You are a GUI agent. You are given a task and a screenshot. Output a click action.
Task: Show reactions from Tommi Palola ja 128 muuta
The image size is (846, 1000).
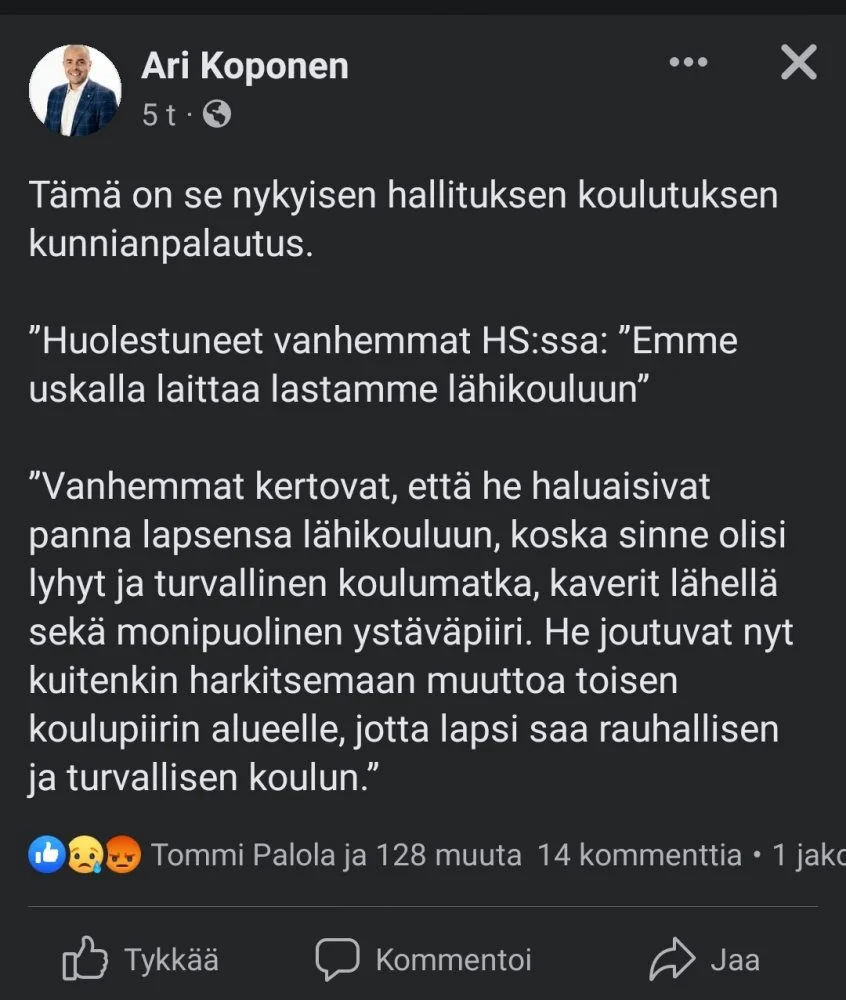(335, 855)
